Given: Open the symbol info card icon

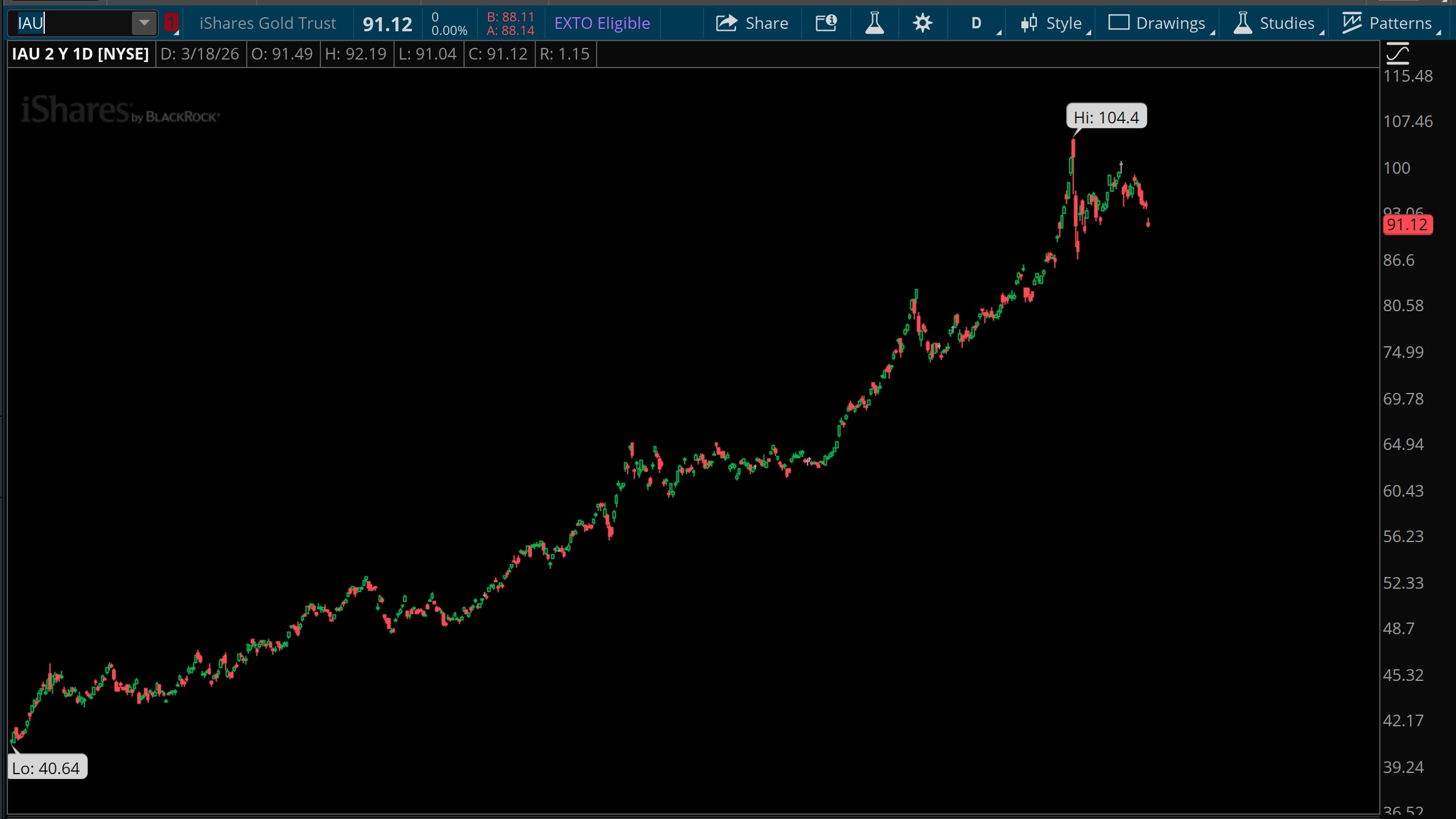Looking at the screenshot, I should coord(826,23).
